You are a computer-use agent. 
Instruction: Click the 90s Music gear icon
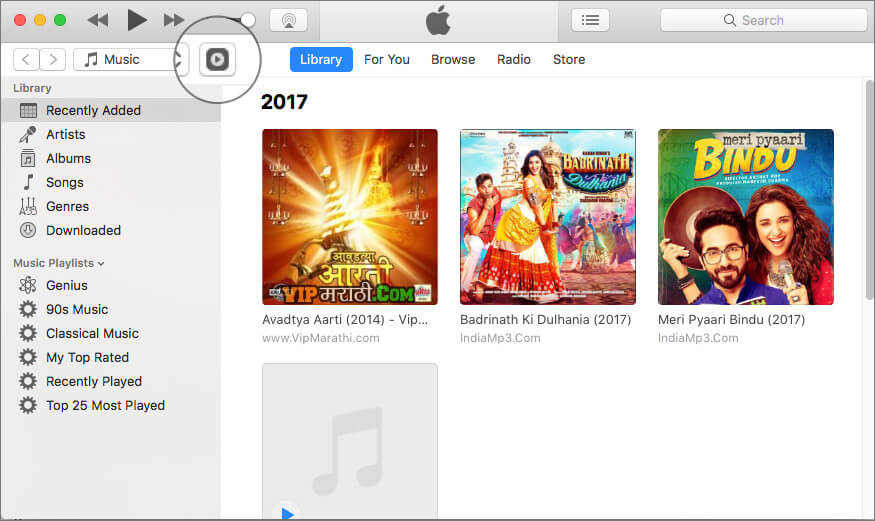[x=28, y=310]
